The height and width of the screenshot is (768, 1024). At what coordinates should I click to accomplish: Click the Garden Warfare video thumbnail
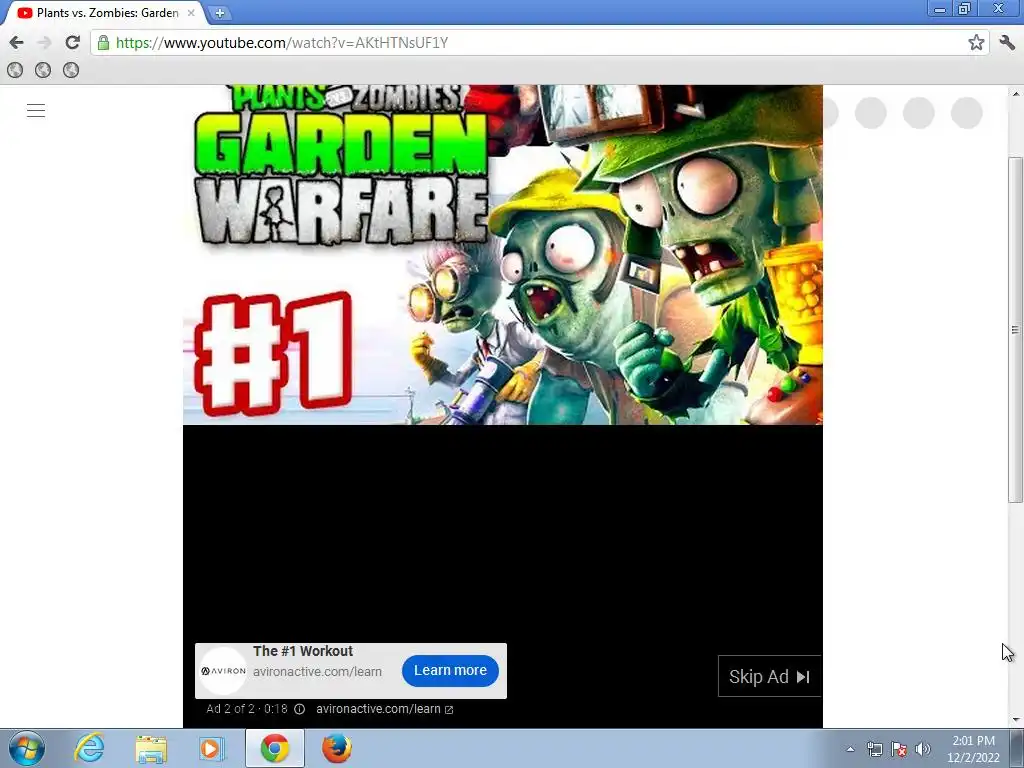[x=503, y=255]
